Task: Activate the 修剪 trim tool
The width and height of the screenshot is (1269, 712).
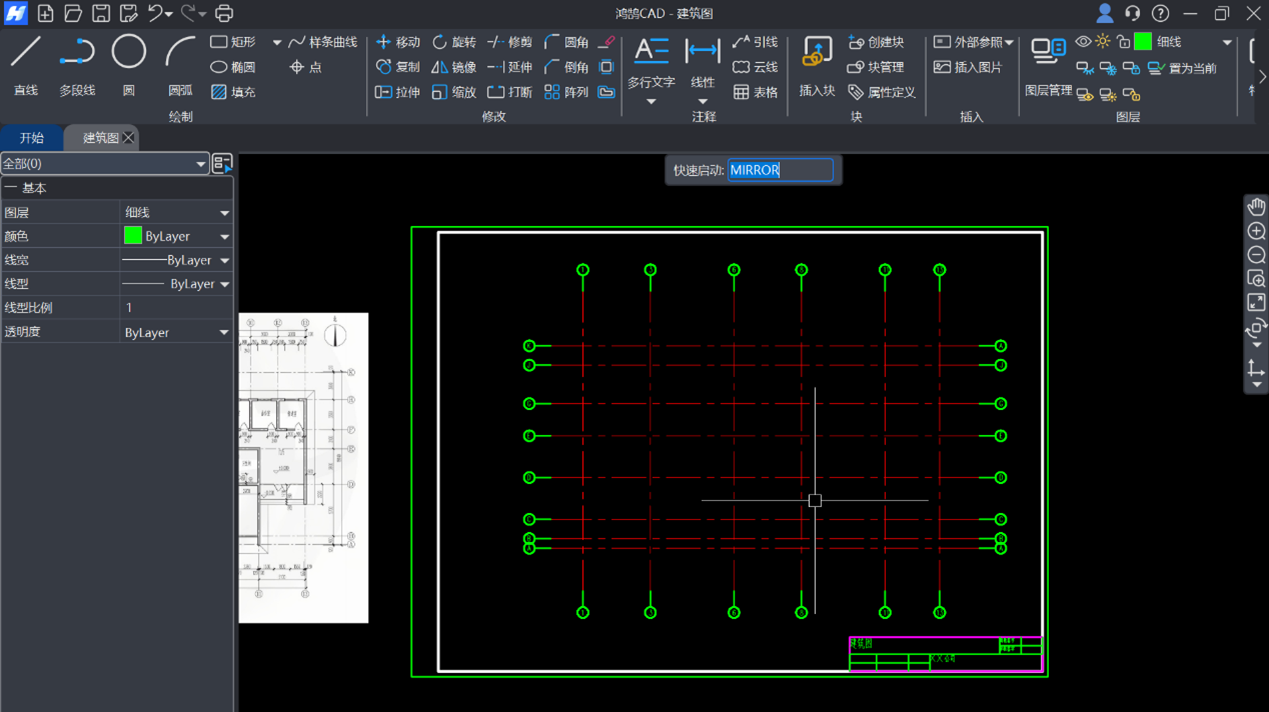Action: [x=510, y=42]
